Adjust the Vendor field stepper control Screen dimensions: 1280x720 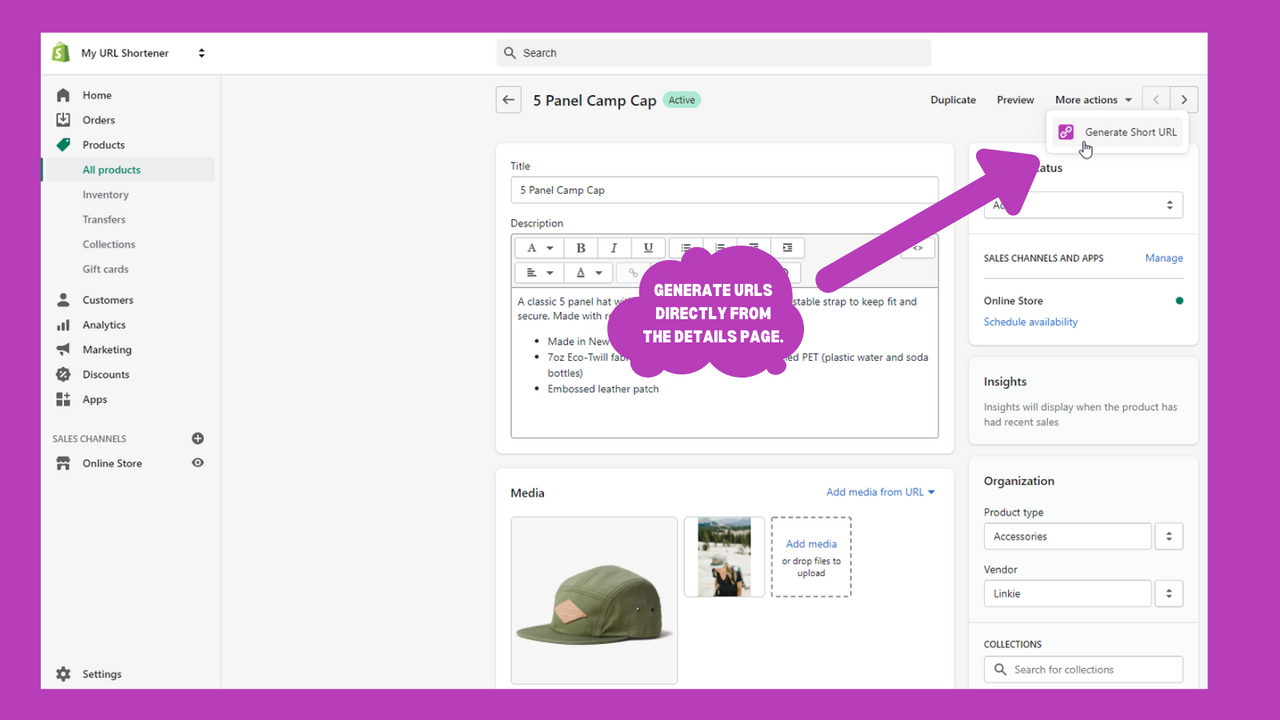pyautogui.click(x=1168, y=593)
